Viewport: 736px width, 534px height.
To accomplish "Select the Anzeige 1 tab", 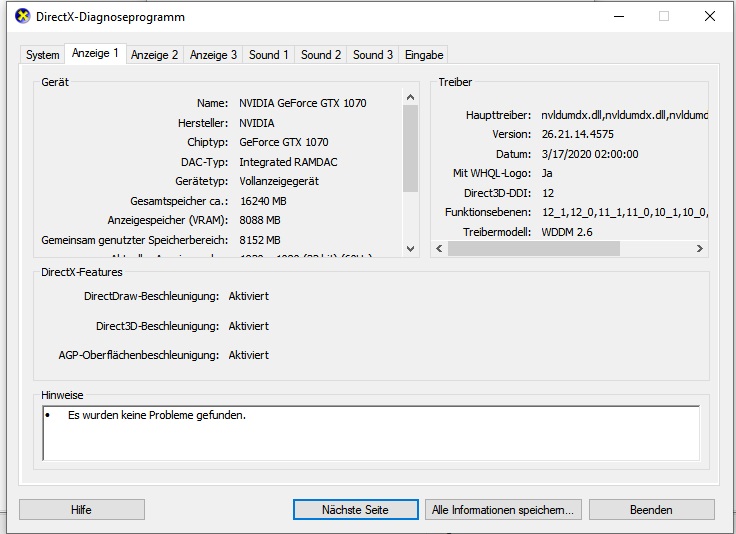I will point(95,53).
